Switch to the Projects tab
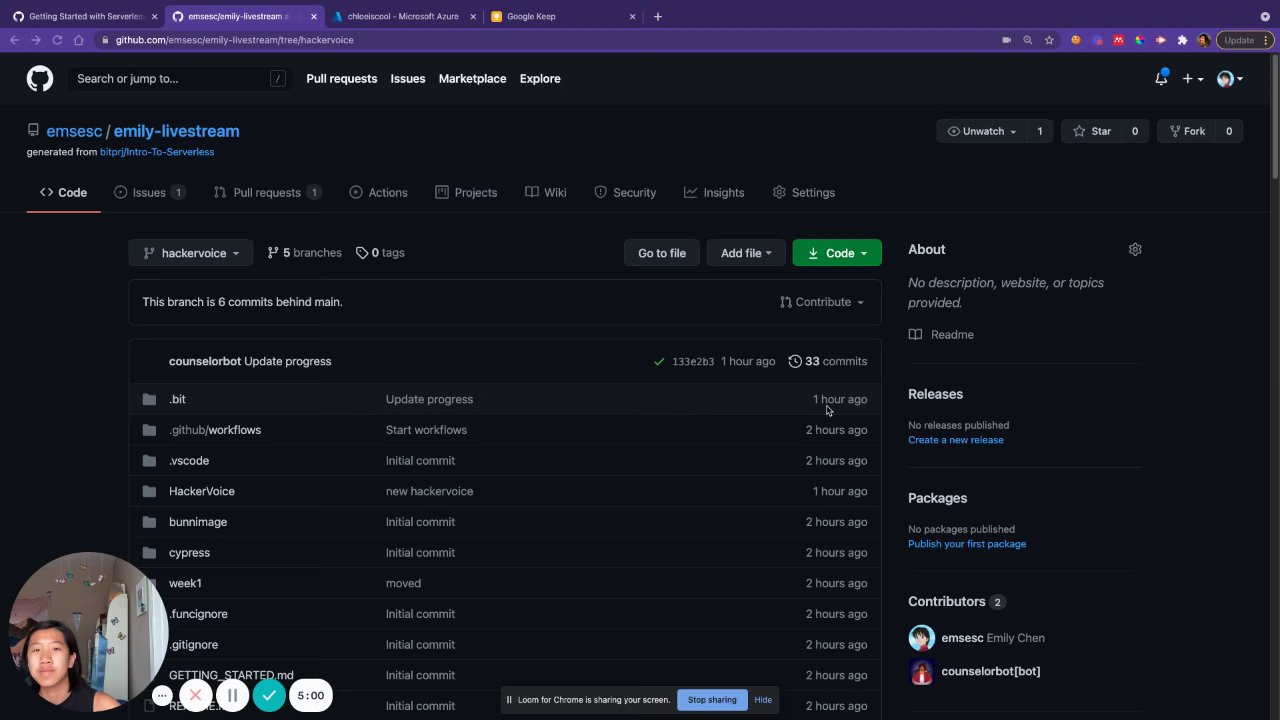This screenshot has height=720, width=1280. coord(466,192)
